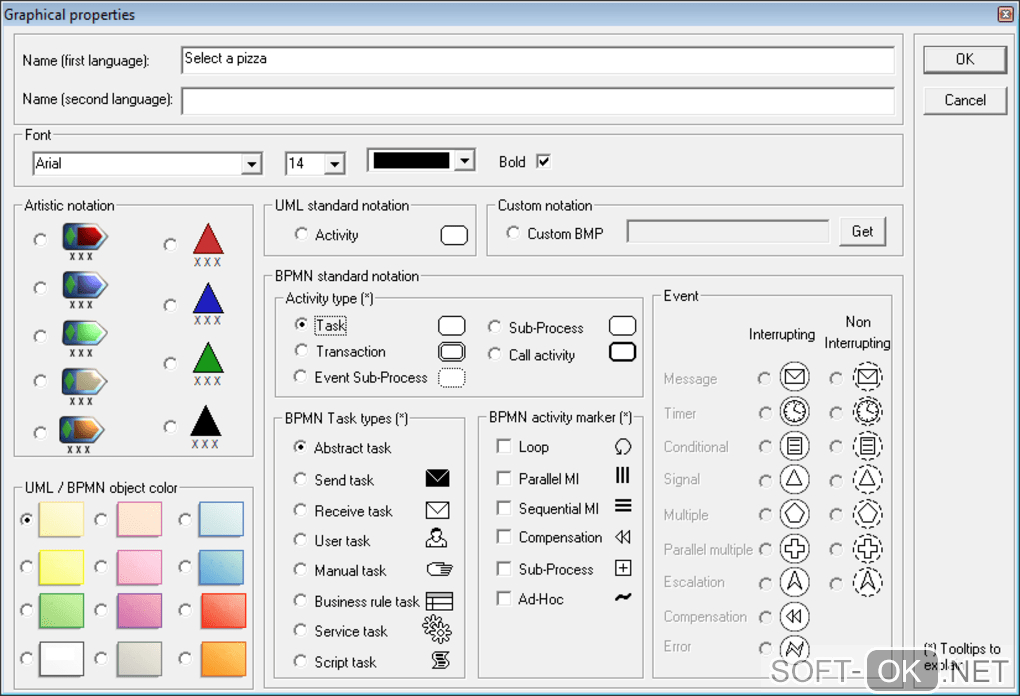Select the Sub-Process activity type radio button
The width and height of the screenshot is (1020, 696).
click(x=494, y=327)
